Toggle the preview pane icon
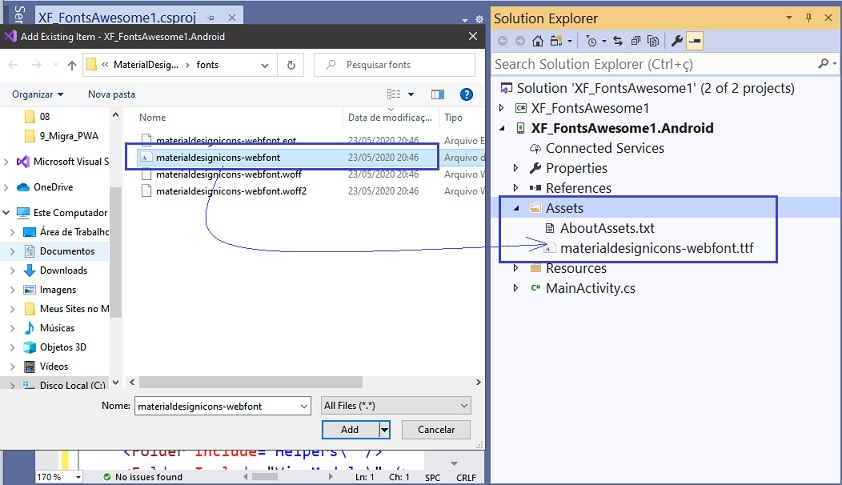This screenshot has height=485, width=842. tap(438, 95)
